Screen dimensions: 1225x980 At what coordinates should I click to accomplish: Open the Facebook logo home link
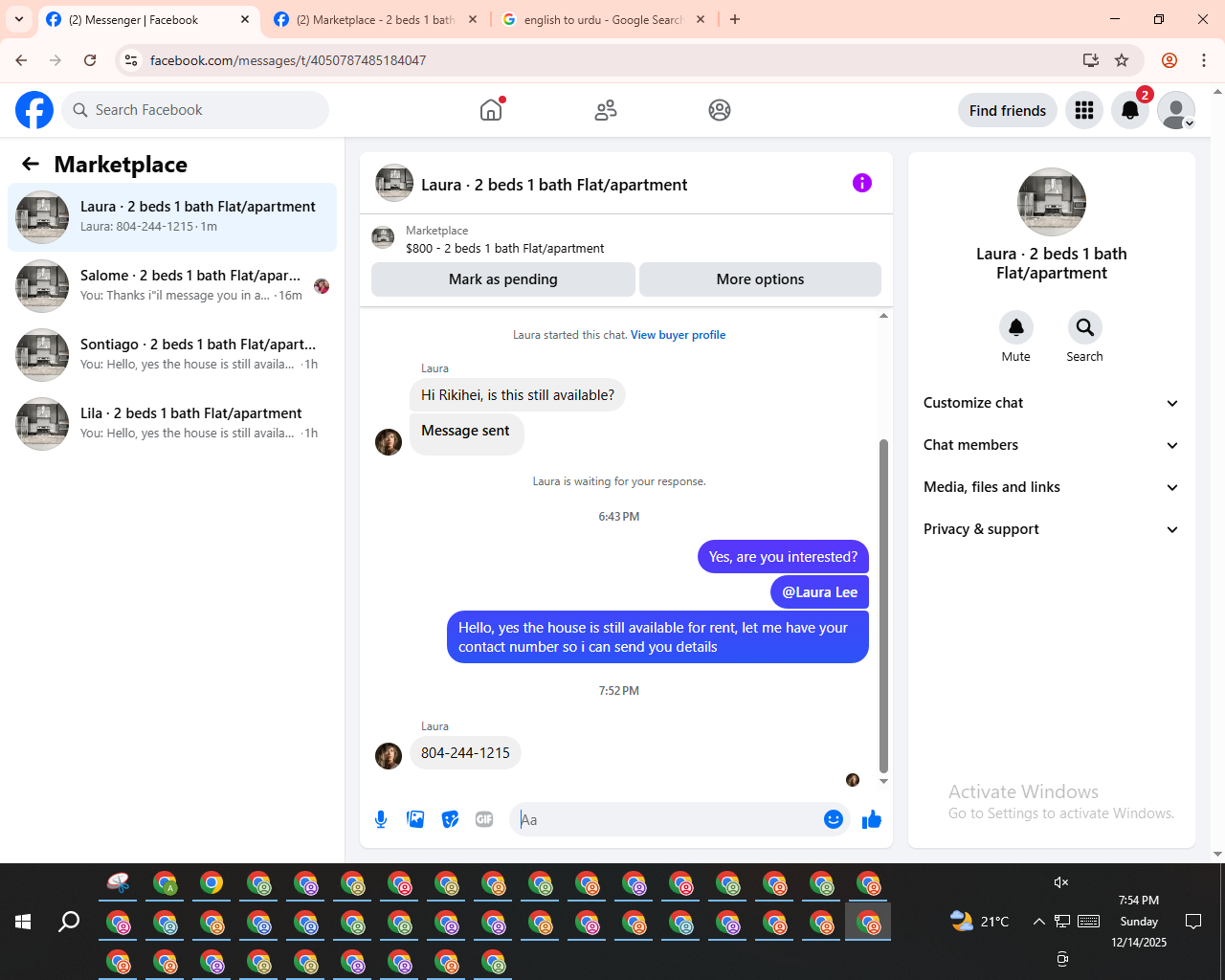34,110
